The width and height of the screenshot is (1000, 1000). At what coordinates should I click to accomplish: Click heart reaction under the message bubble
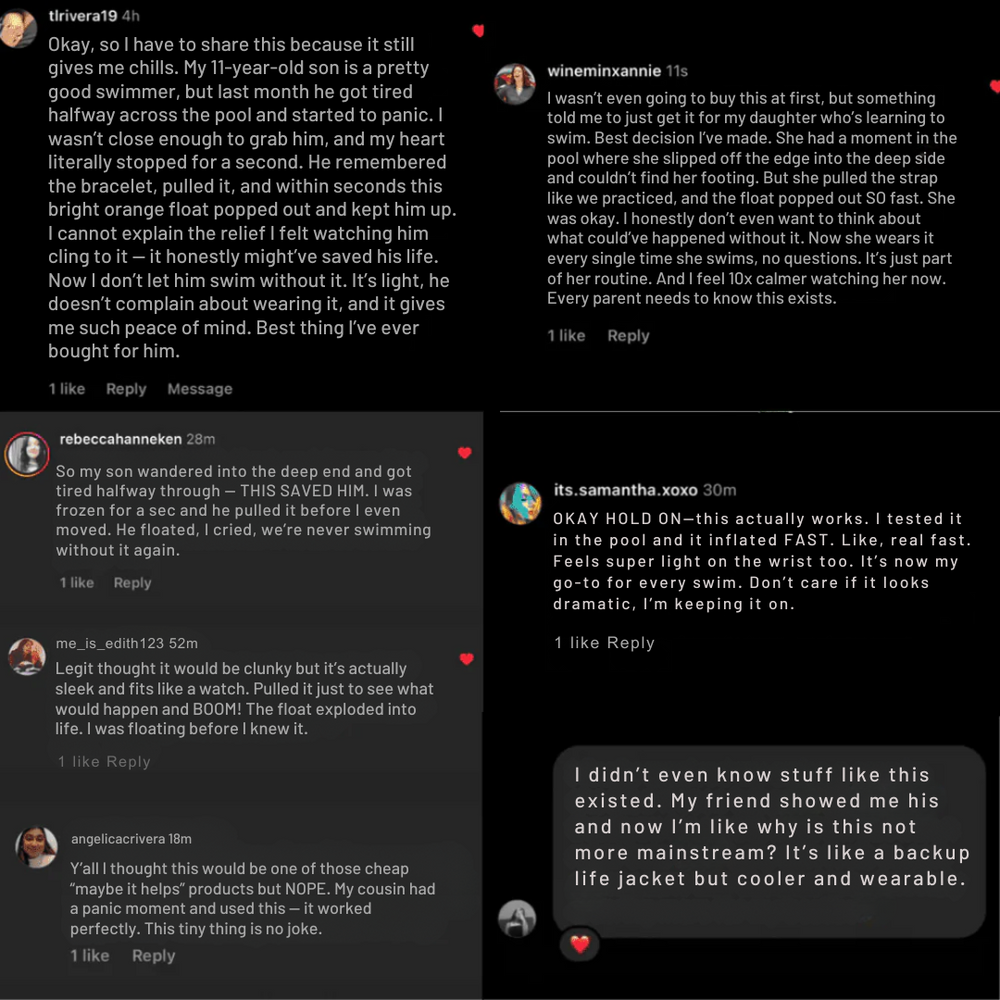579,944
